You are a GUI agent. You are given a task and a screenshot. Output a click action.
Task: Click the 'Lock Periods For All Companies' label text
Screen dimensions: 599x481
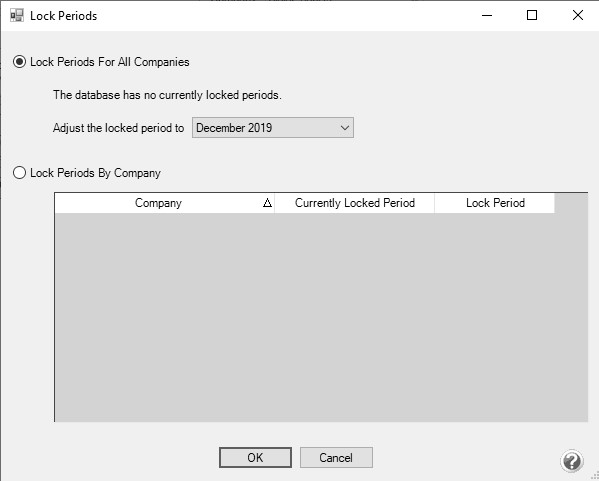click(x=110, y=62)
